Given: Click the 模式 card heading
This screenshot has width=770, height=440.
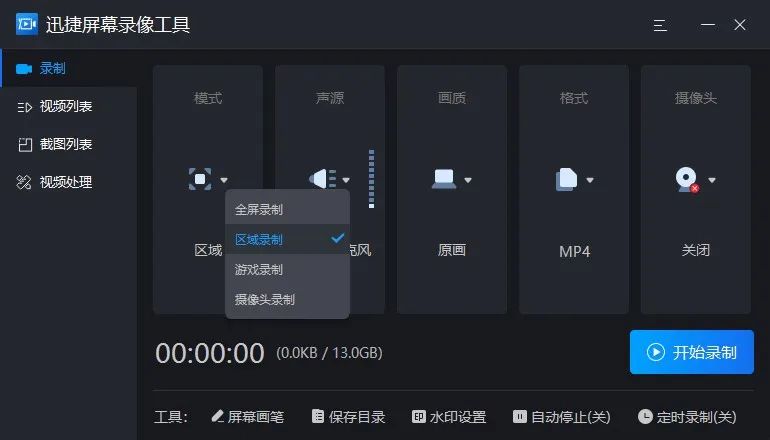Looking at the screenshot, I should pos(208,98).
